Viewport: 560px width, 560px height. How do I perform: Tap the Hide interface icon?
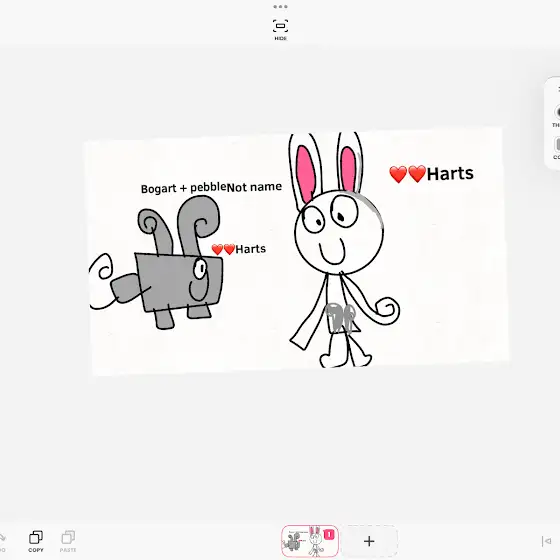[280, 29]
